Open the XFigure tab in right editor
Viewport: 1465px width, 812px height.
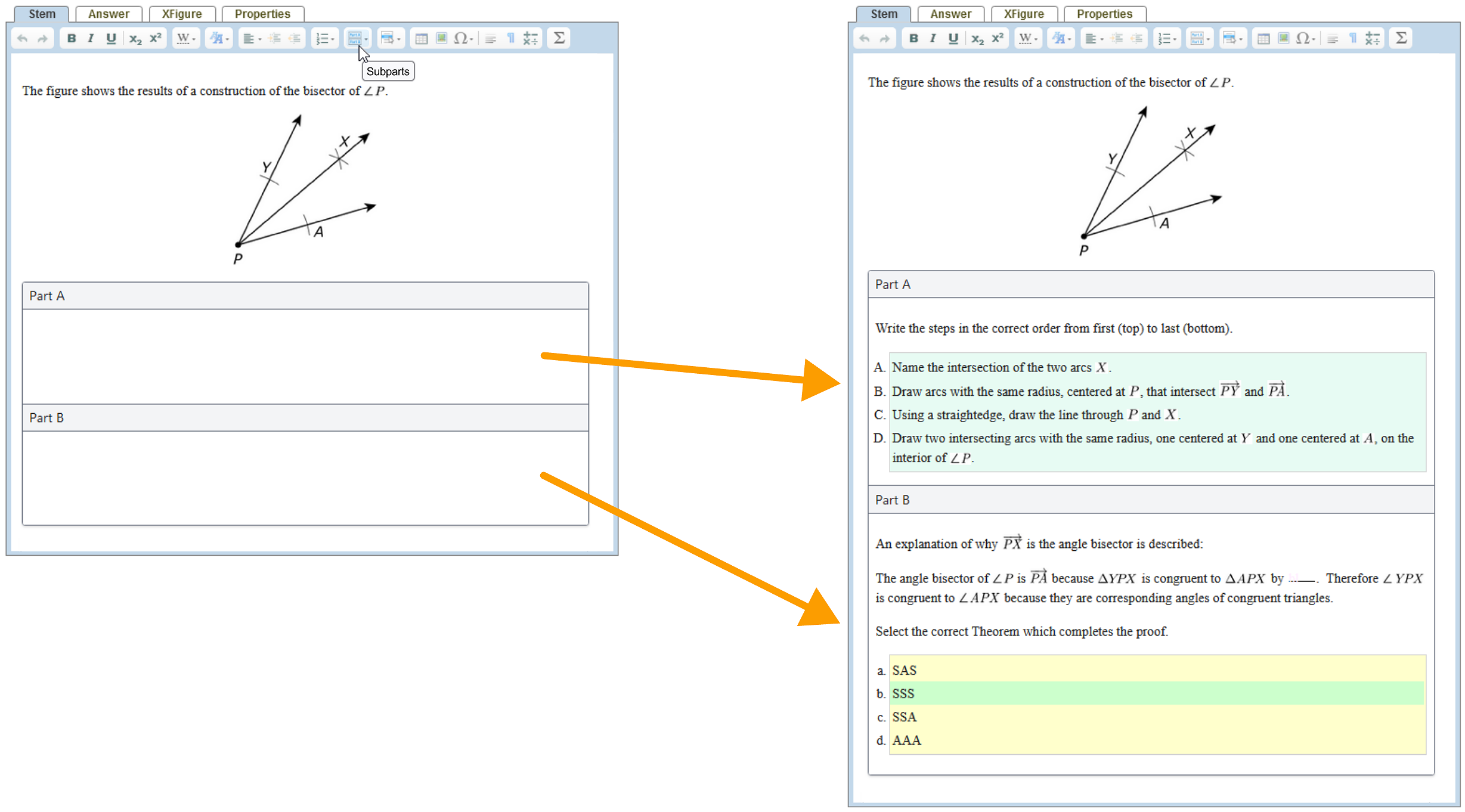coord(1024,14)
